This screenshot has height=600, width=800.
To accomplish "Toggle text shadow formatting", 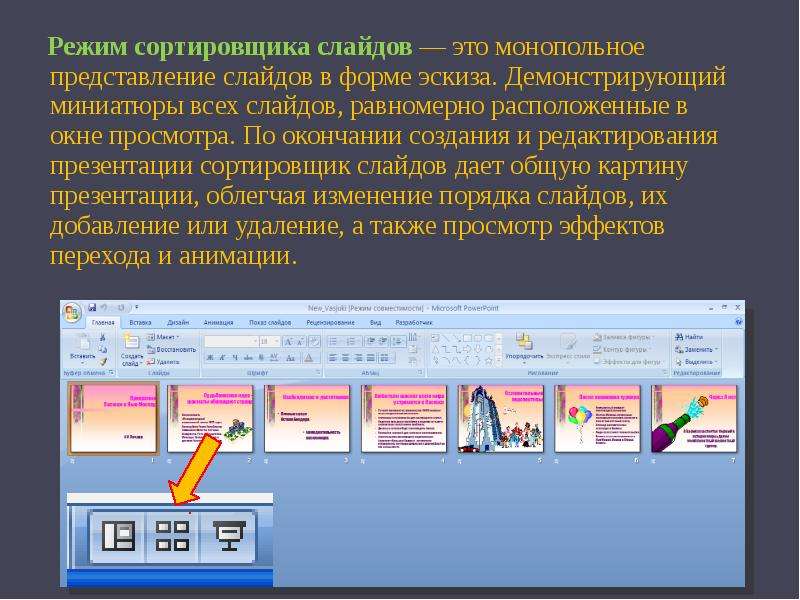I will coord(261,358).
